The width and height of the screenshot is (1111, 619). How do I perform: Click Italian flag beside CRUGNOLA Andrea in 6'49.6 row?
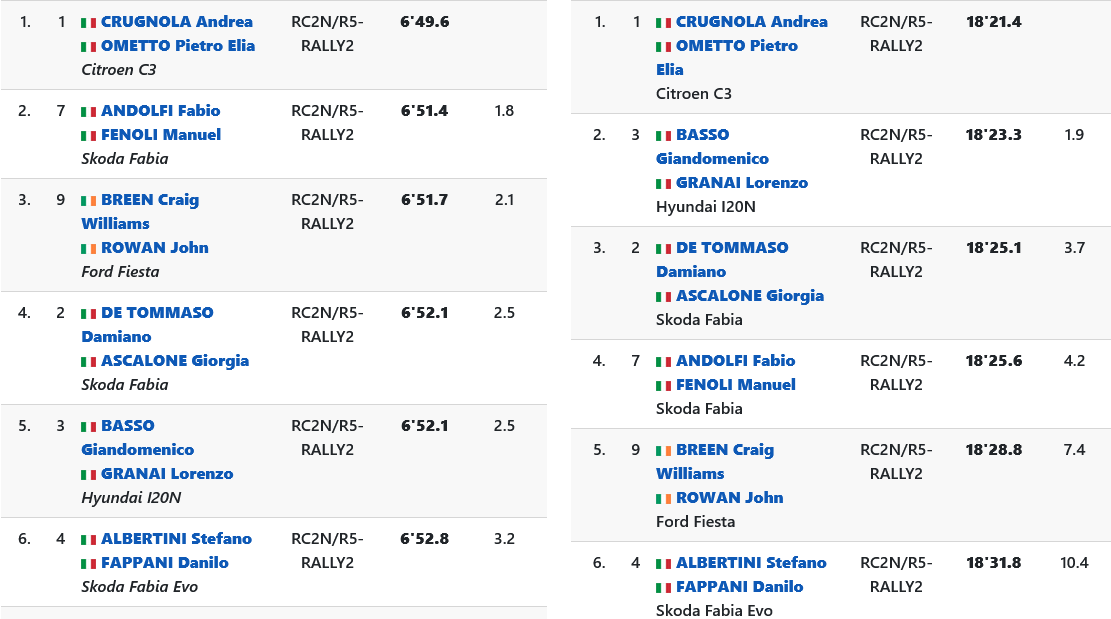click(x=89, y=22)
